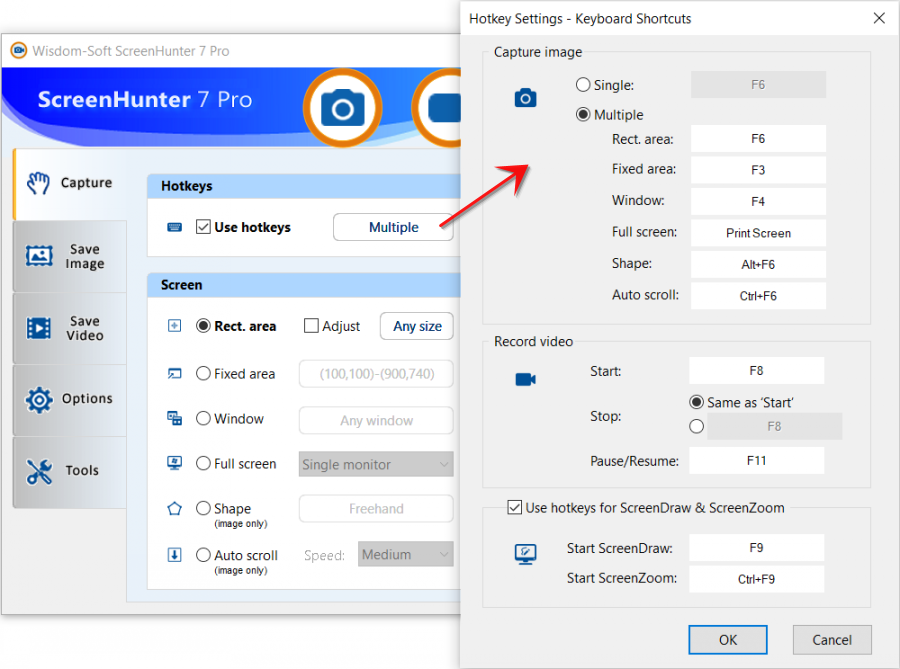Viewport: 900px width, 669px height.
Task: Click the Shape pentagon icon
Action: pyautogui.click(x=174, y=508)
